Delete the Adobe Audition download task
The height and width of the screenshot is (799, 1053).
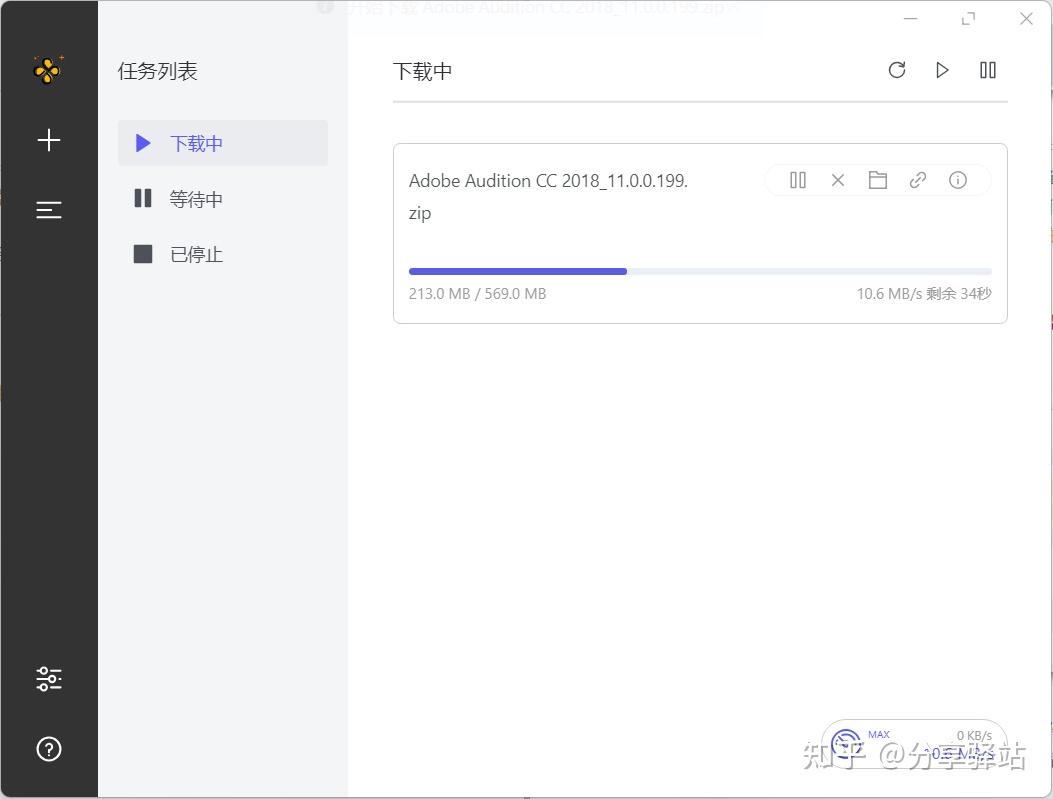(x=837, y=180)
